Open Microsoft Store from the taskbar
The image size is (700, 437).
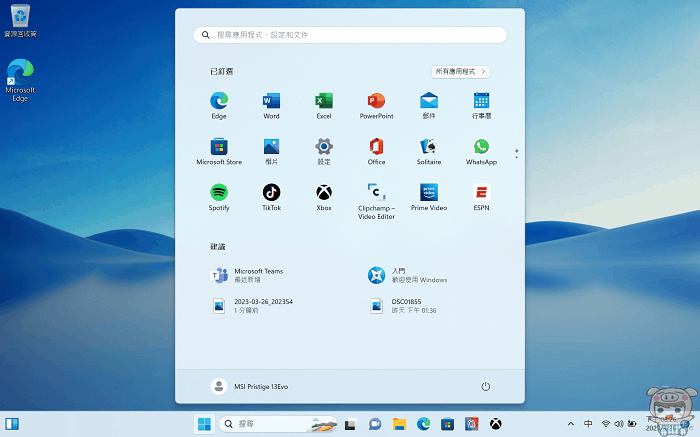coord(447,424)
